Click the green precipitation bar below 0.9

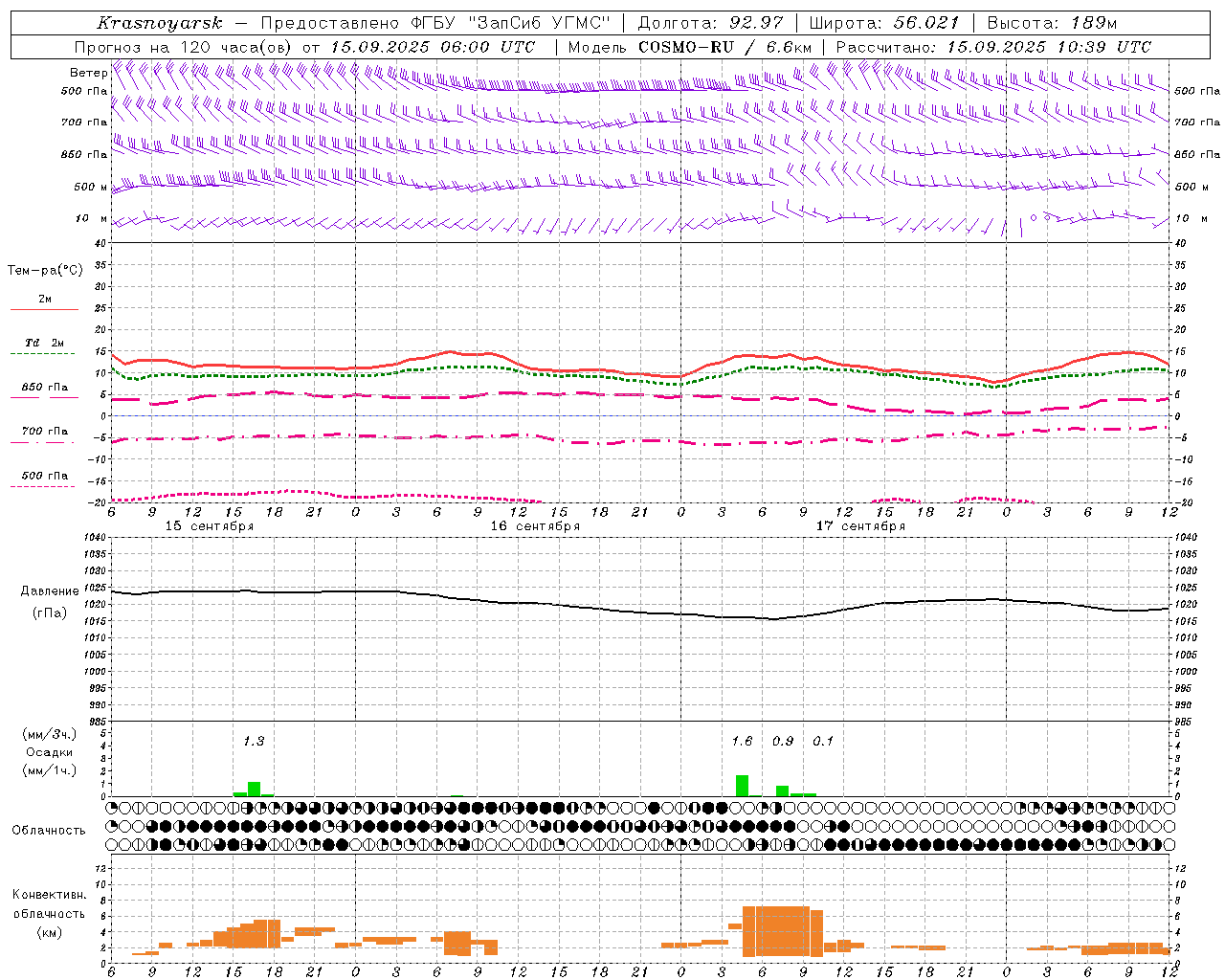pos(782,791)
